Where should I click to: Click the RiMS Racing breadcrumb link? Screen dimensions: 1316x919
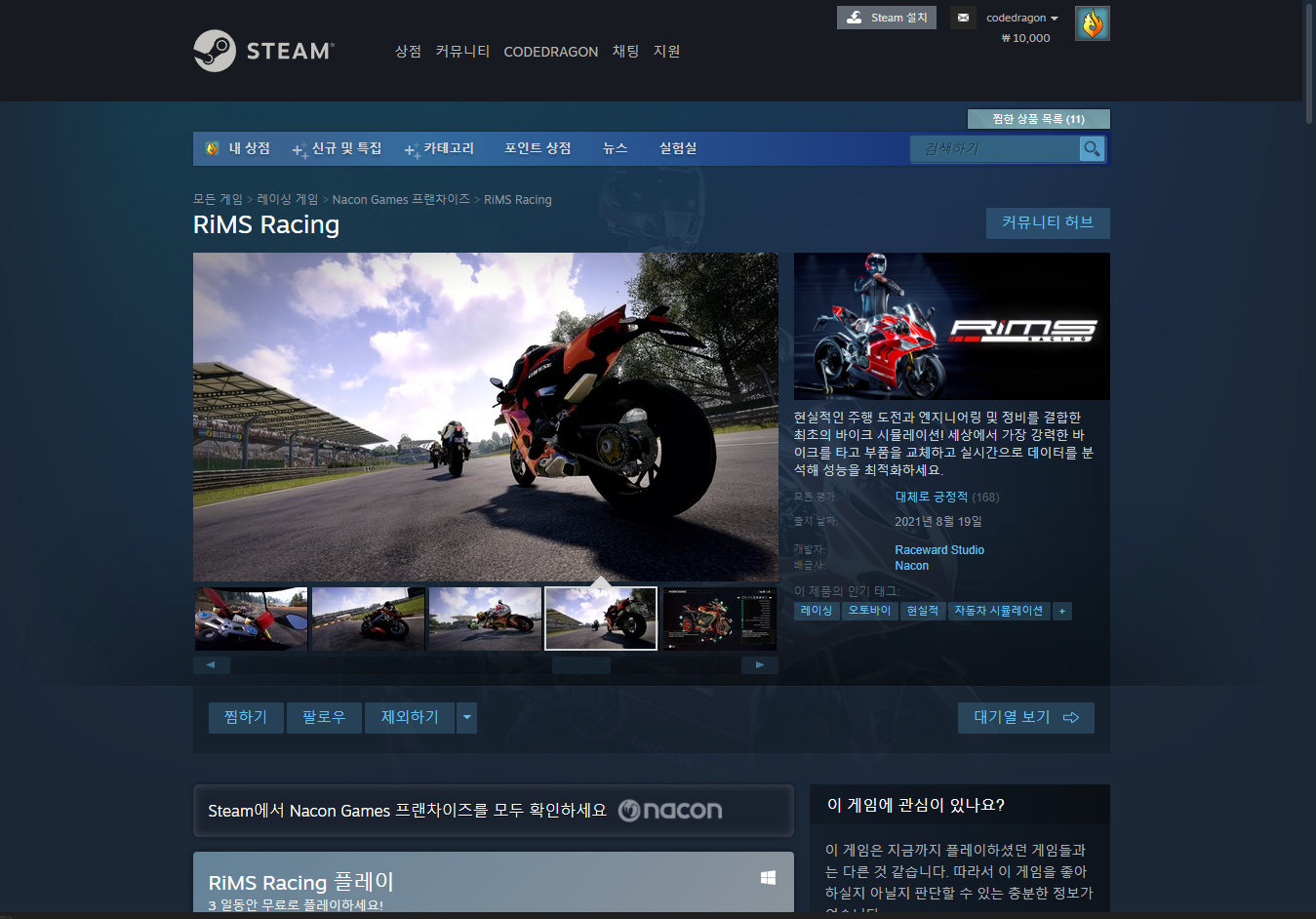[518, 199]
